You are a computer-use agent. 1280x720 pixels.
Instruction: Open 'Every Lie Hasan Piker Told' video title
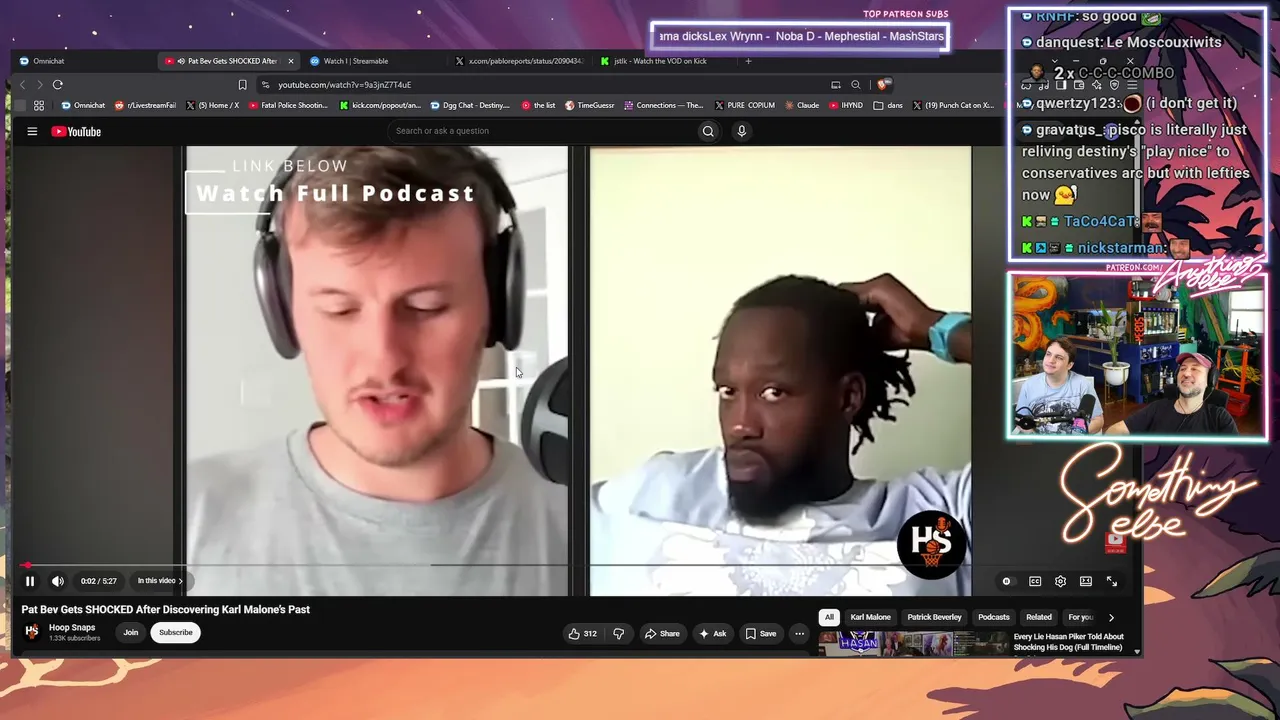click(x=1069, y=642)
